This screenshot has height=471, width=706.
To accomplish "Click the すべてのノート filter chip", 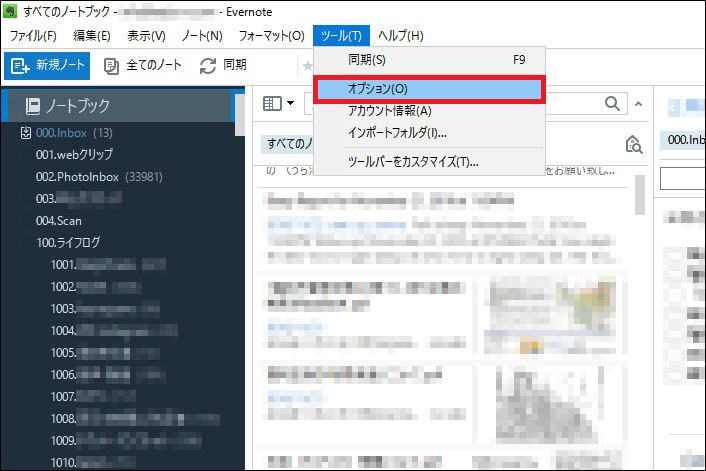I will pos(288,144).
